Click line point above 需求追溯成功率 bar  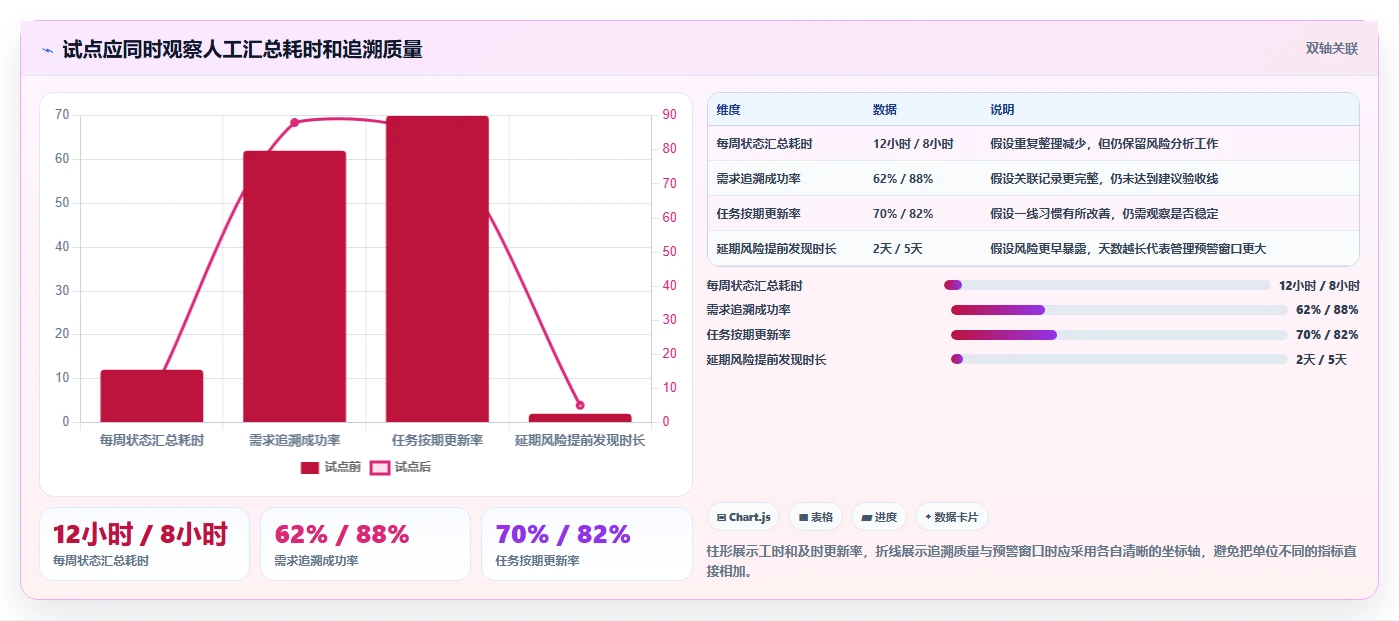point(294,123)
